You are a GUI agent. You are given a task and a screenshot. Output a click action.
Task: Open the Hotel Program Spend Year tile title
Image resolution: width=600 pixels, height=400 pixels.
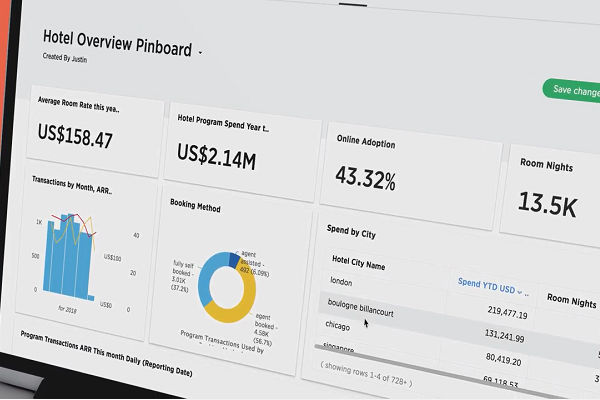click(223, 123)
